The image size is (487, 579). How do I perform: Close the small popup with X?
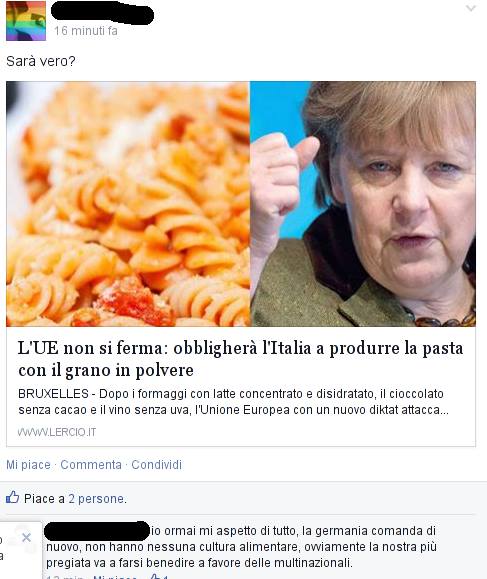(26, 538)
